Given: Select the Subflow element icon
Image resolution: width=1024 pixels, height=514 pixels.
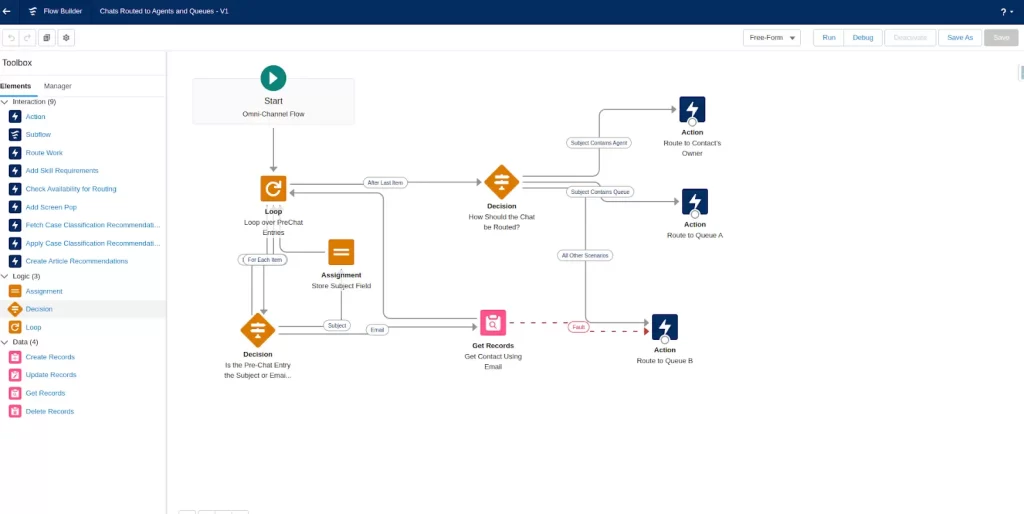Looking at the screenshot, I should coord(15,135).
